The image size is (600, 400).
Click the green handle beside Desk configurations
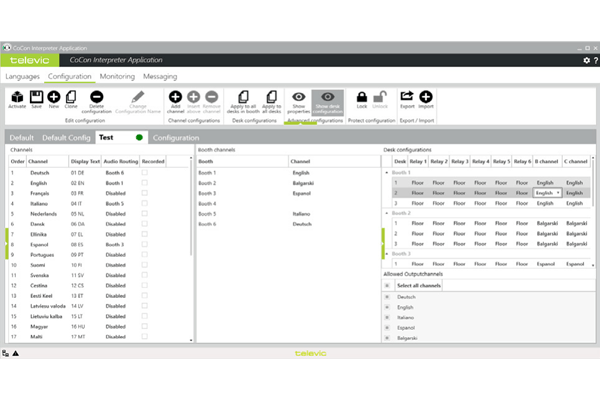[x=383, y=243]
